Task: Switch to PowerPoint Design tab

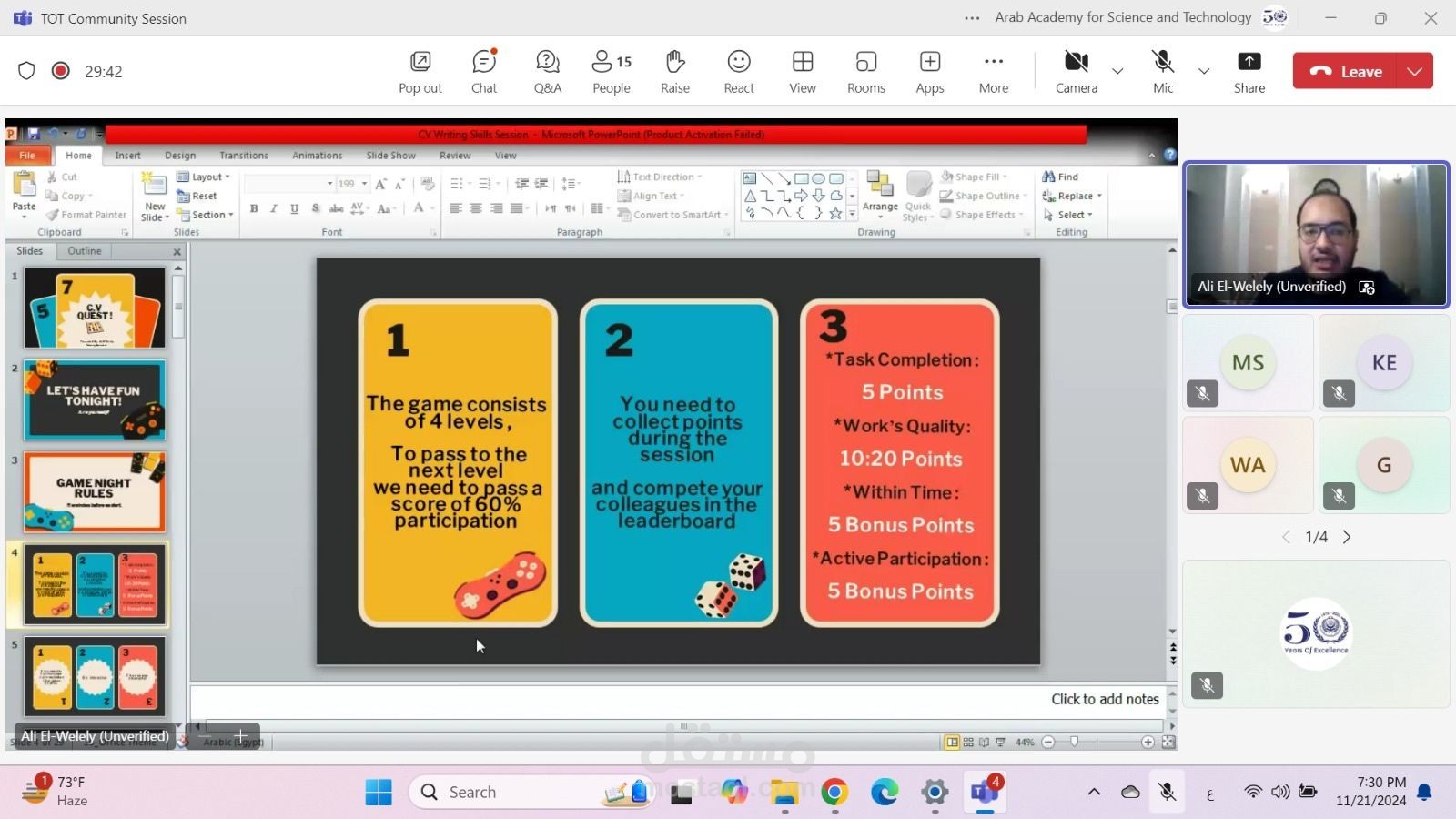Action: (180, 156)
